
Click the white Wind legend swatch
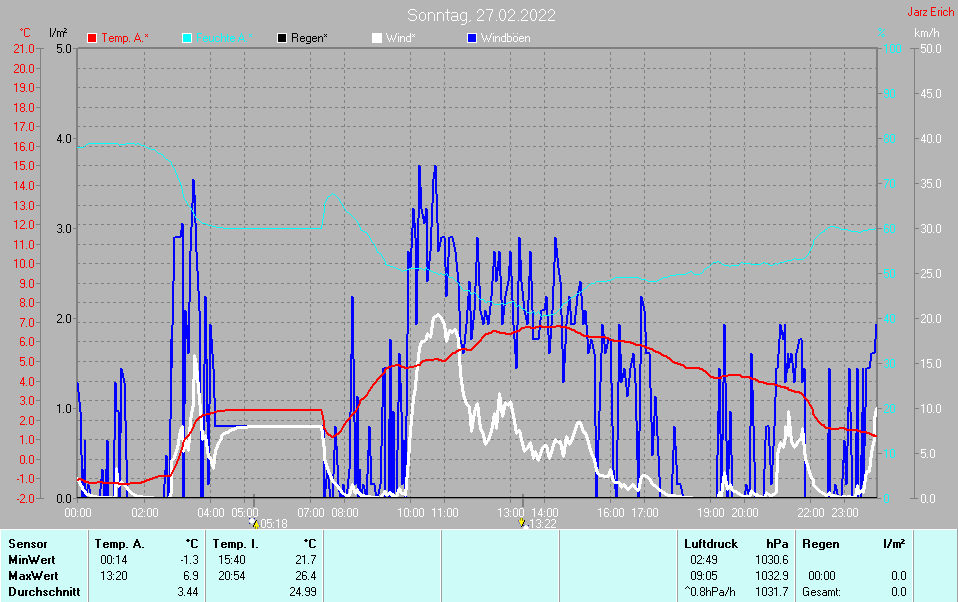(x=377, y=38)
